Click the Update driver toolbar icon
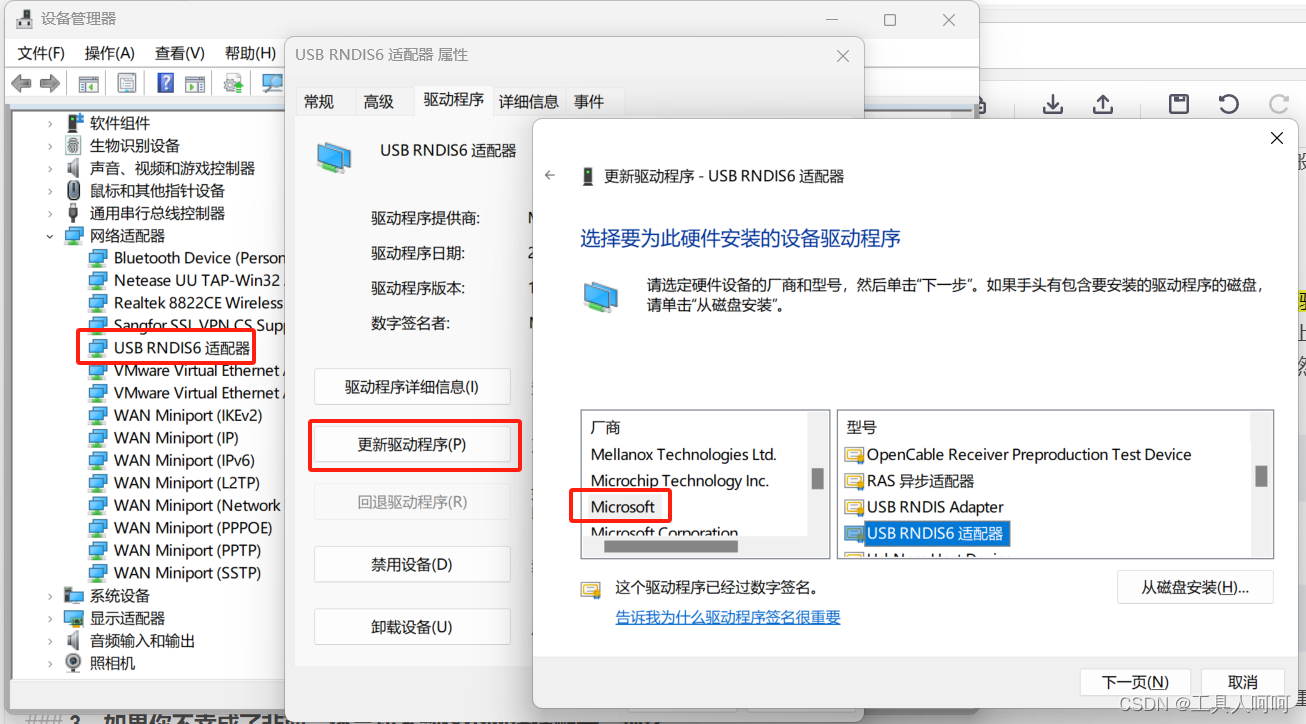The width and height of the screenshot is (1306, 724). [x=233, y=83]
